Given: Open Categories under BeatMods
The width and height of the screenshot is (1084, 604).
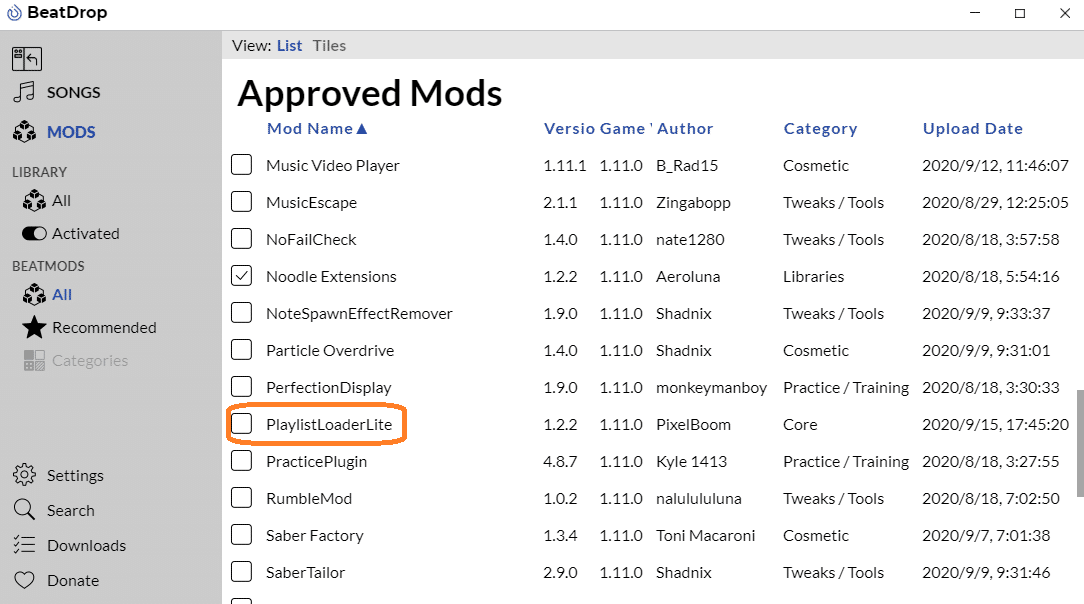Looking at the screenshot, I should point(90,361).
